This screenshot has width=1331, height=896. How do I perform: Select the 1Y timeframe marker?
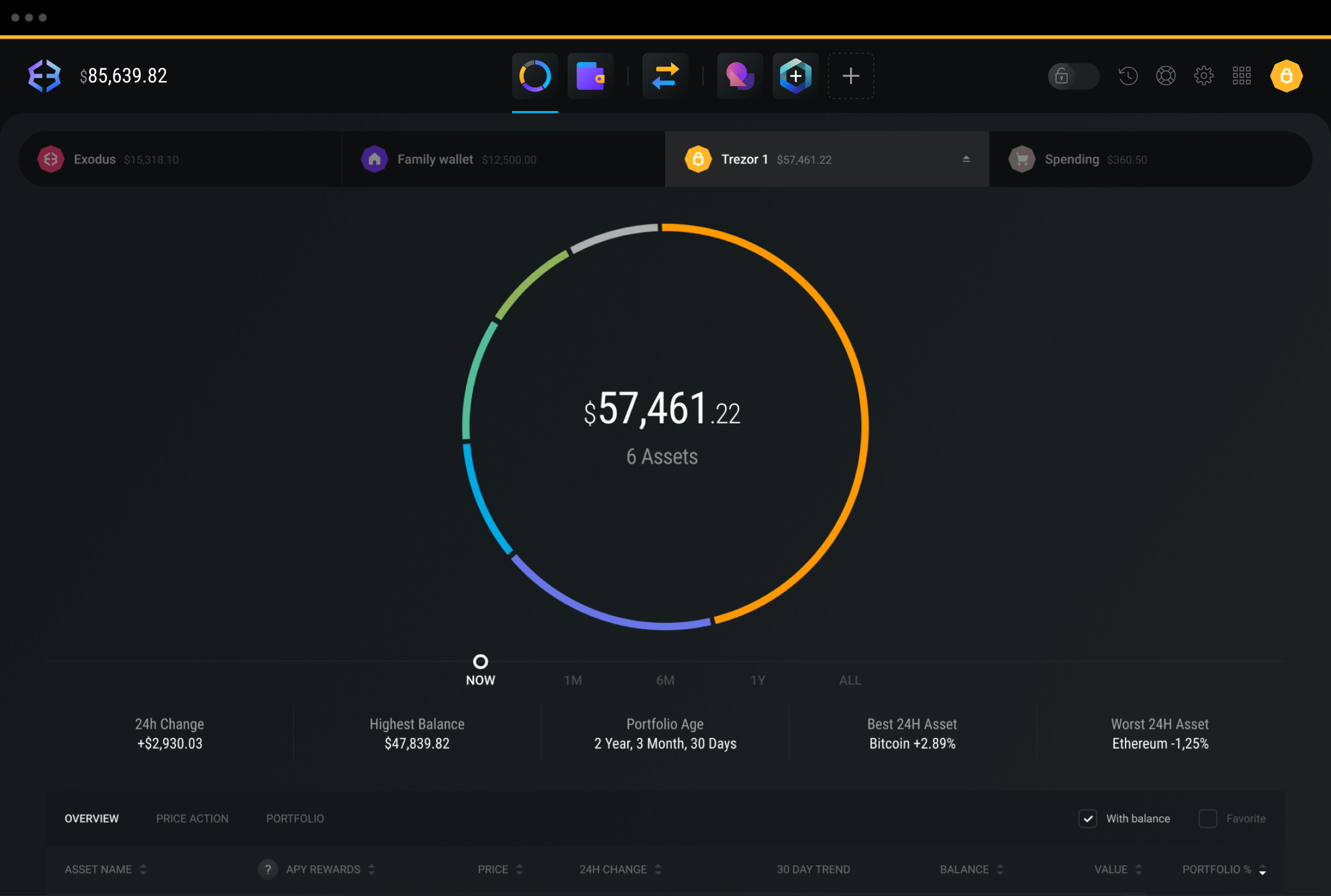756,680
